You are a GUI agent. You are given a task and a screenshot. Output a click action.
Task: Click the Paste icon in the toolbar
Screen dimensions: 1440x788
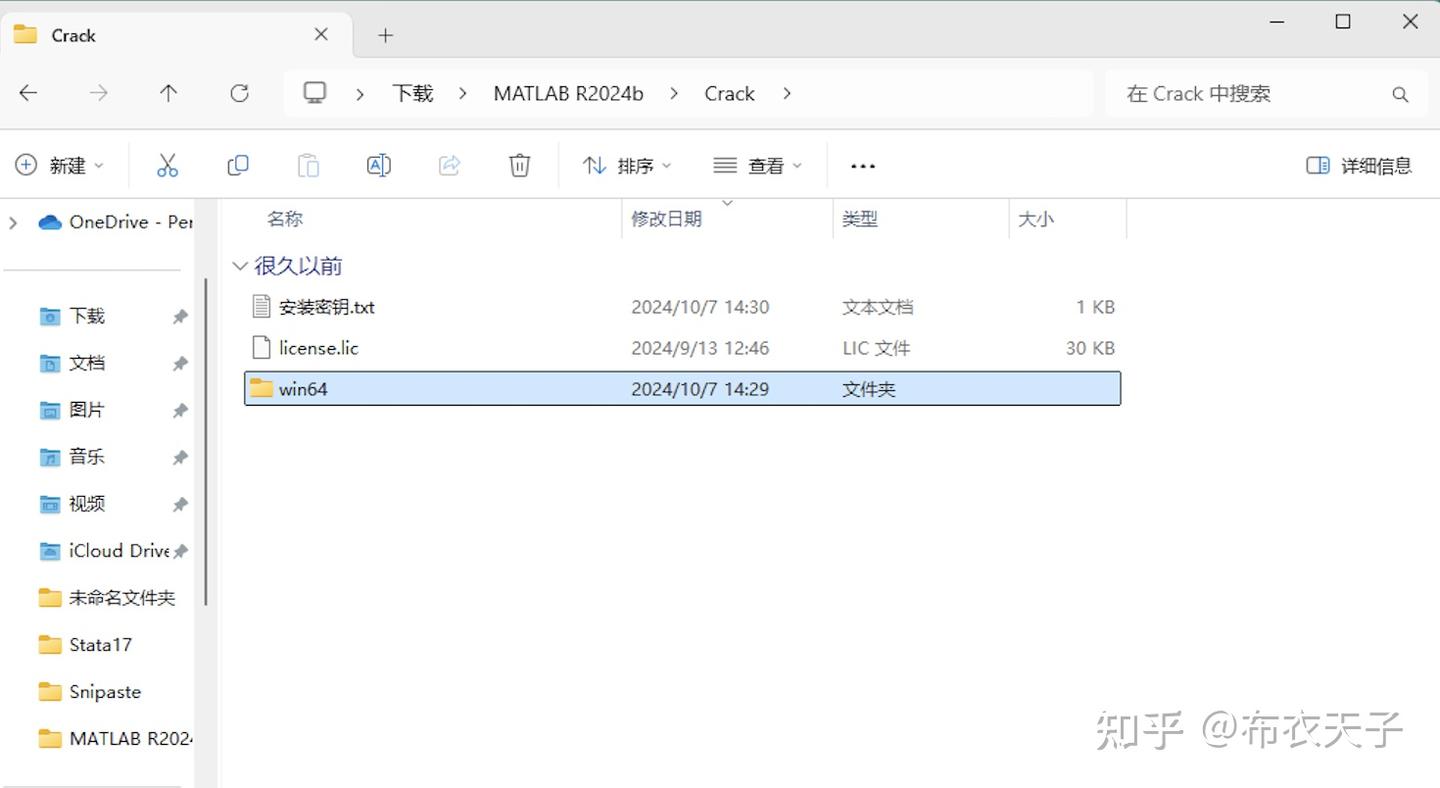pos(308,165)
